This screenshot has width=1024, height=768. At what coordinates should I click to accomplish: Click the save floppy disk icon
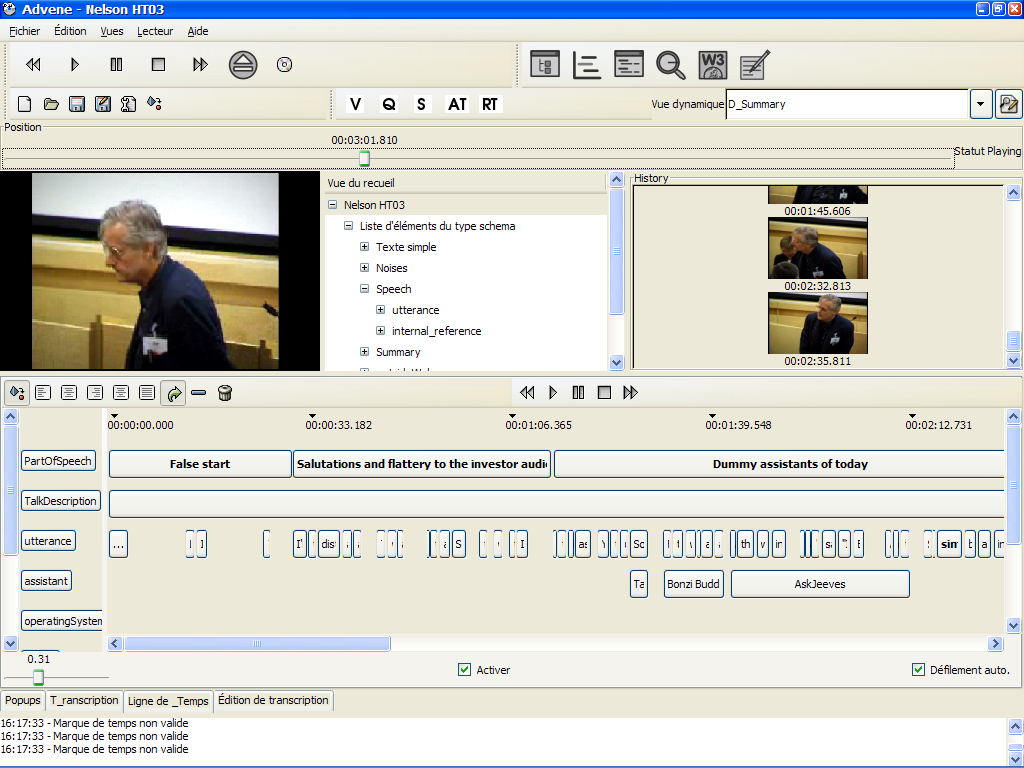point(76,104)
